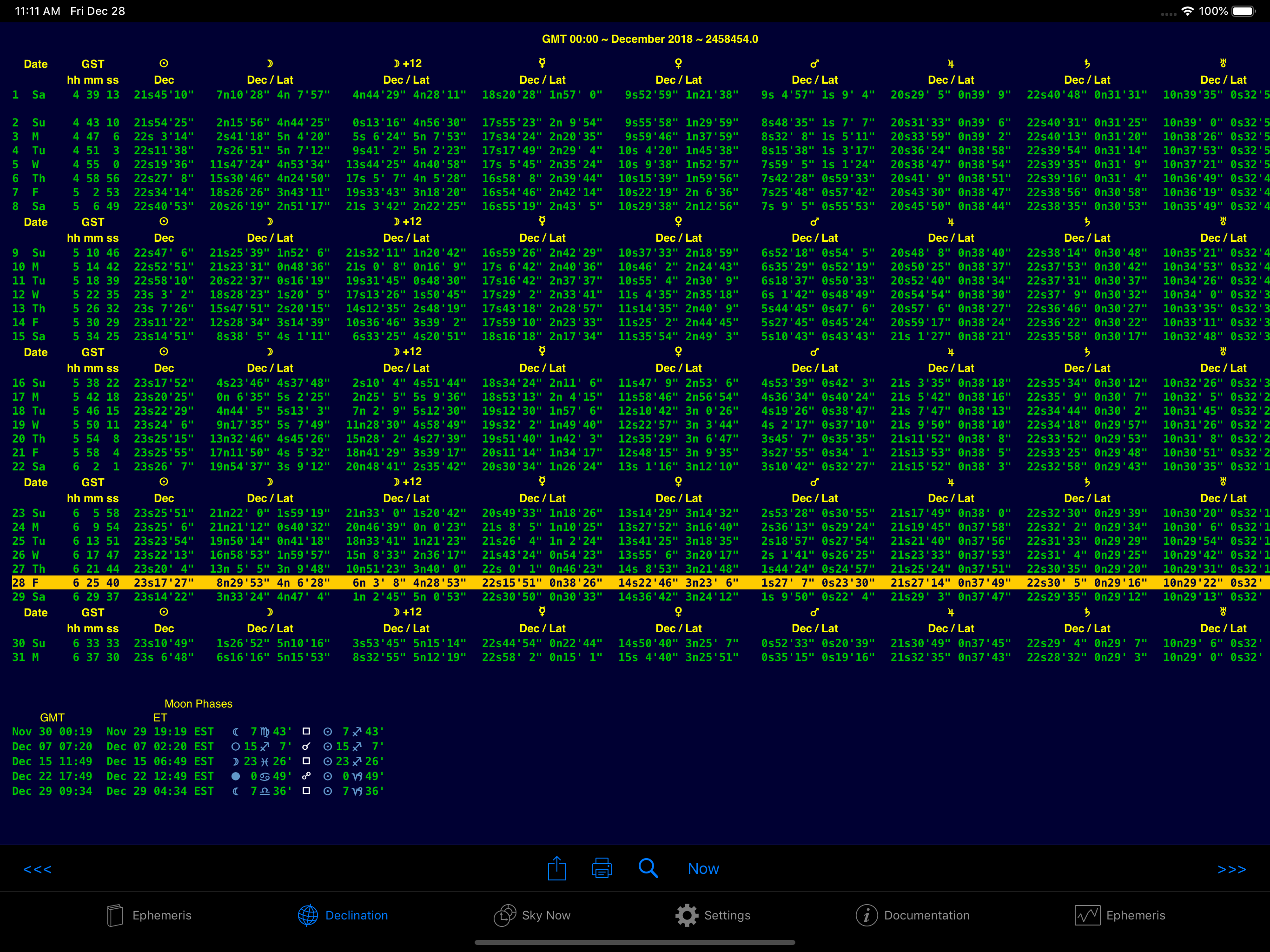Viewport: 1270px width, 952px height.
Task: Tap Sun declination 23s17'27" in highlighted row
Action: (164, 583)
